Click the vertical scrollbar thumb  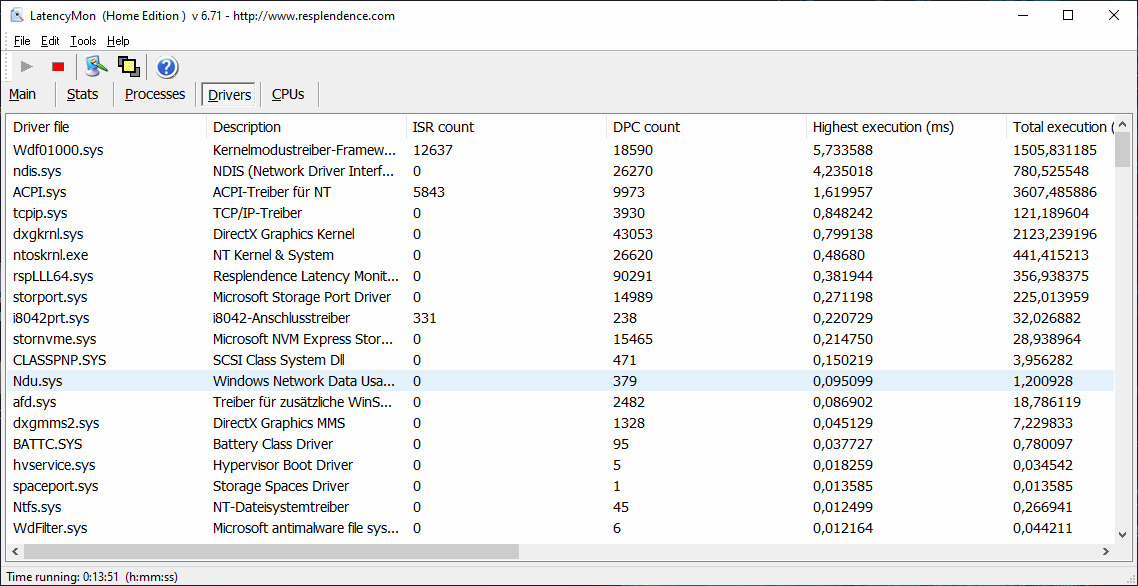[1123, 150]
